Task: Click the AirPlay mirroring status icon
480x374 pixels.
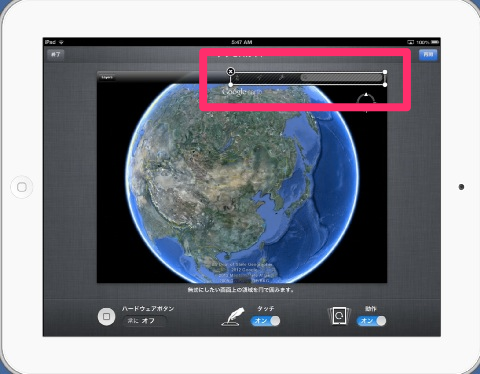Action: (411, 42)
